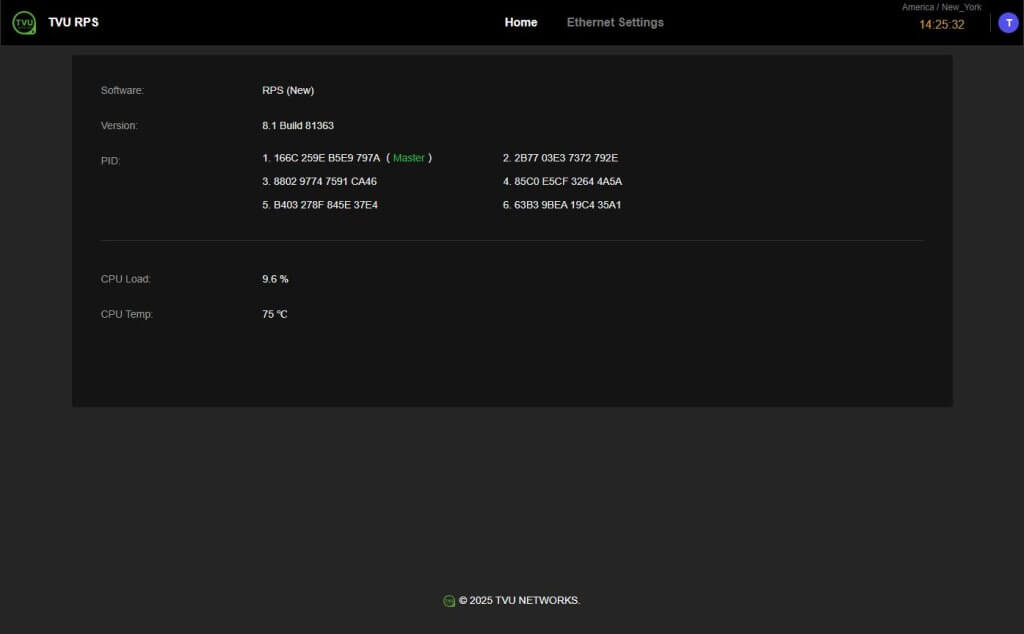Click the © 2025 TVU NETWORKS footer text

tap(519, 600)
